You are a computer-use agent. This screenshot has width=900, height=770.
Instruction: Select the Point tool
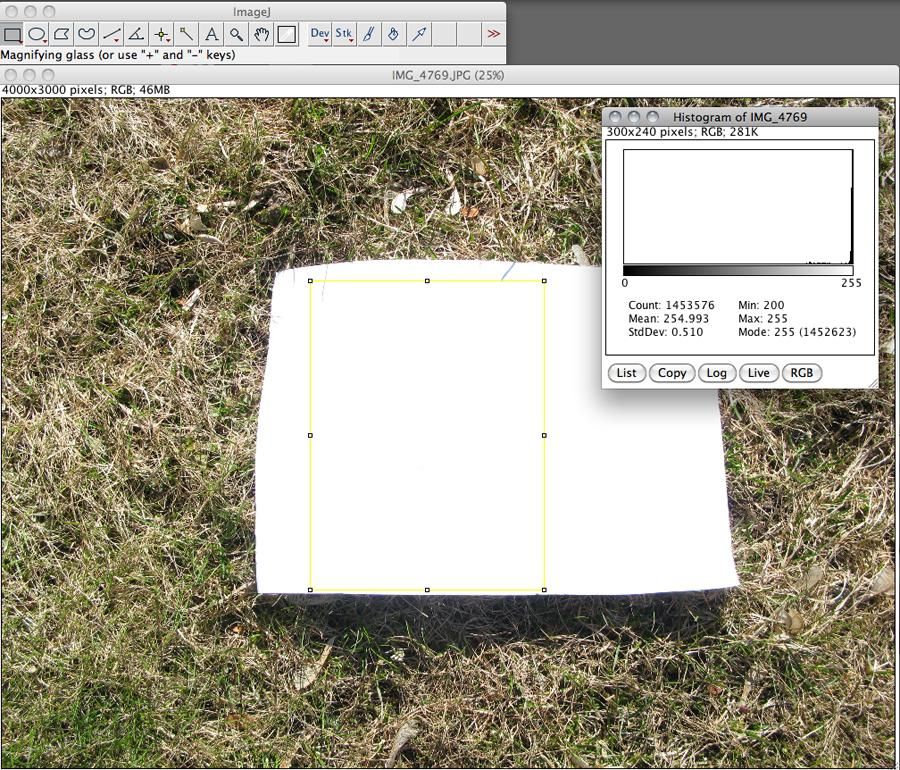(x=161, y=34)
